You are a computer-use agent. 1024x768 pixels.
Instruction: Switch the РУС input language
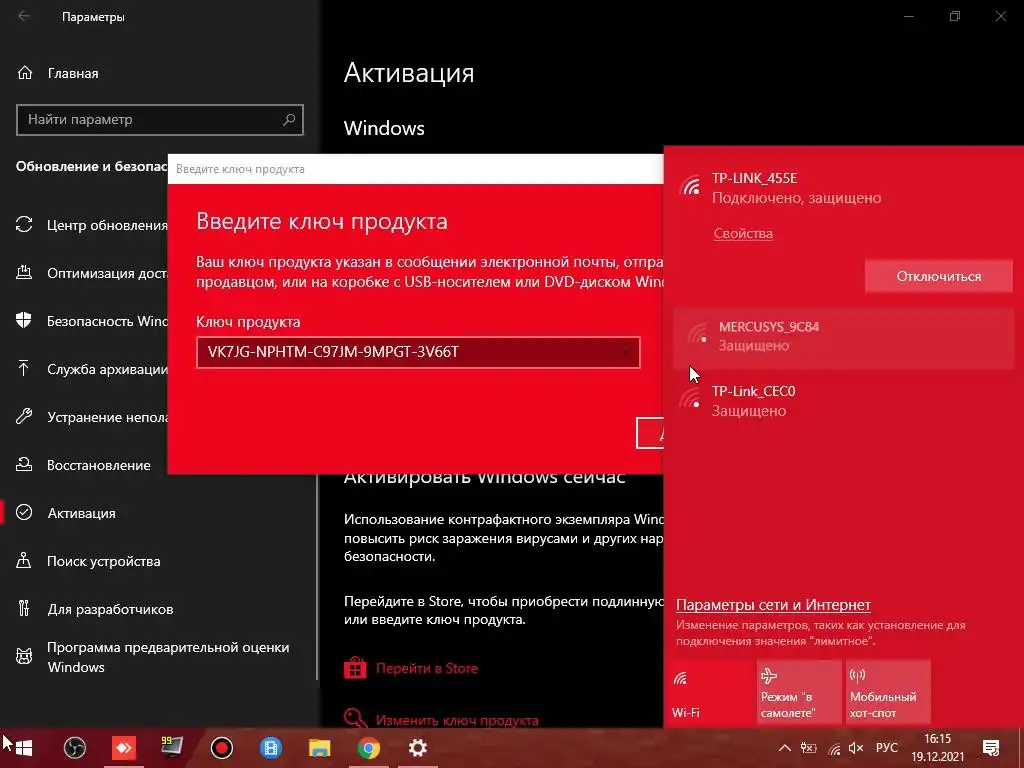(x=887, y=748)
